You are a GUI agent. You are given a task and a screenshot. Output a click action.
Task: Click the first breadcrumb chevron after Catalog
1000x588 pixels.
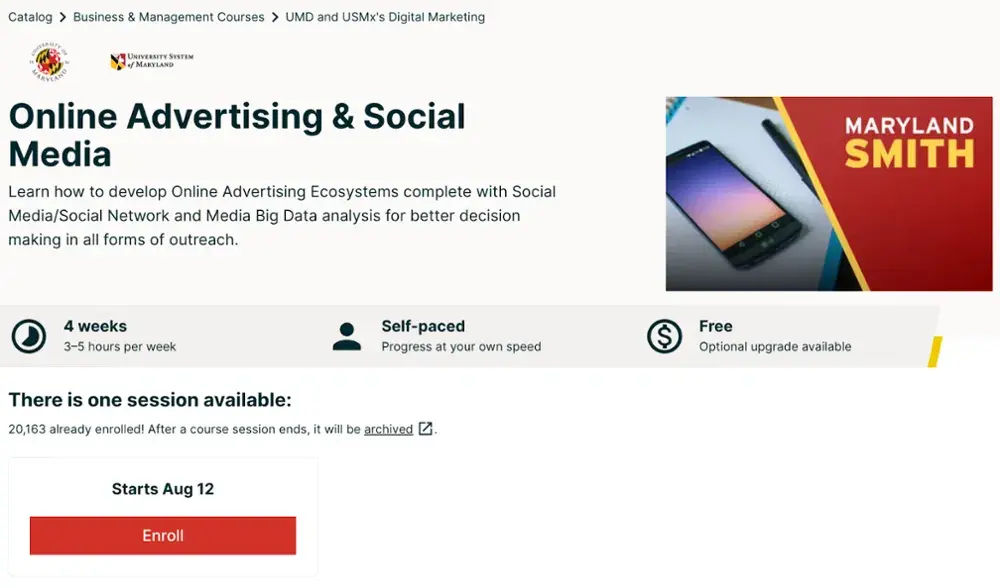click(x=62, y=17)
